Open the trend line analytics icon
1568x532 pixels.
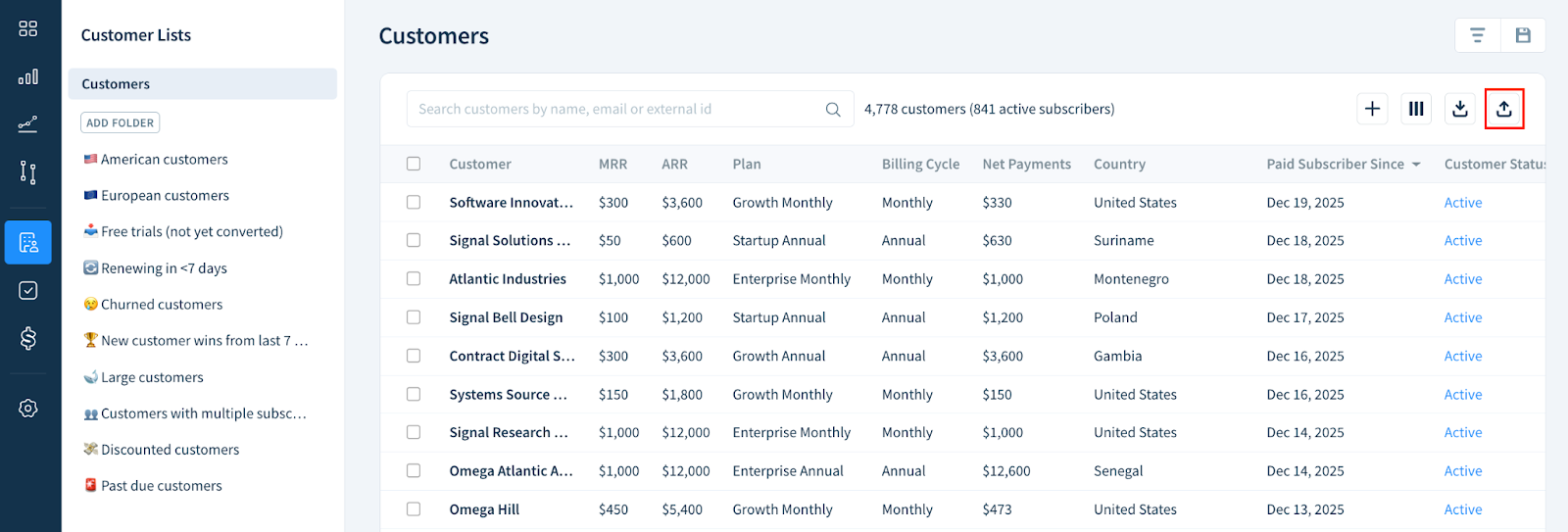pos(28,124)
